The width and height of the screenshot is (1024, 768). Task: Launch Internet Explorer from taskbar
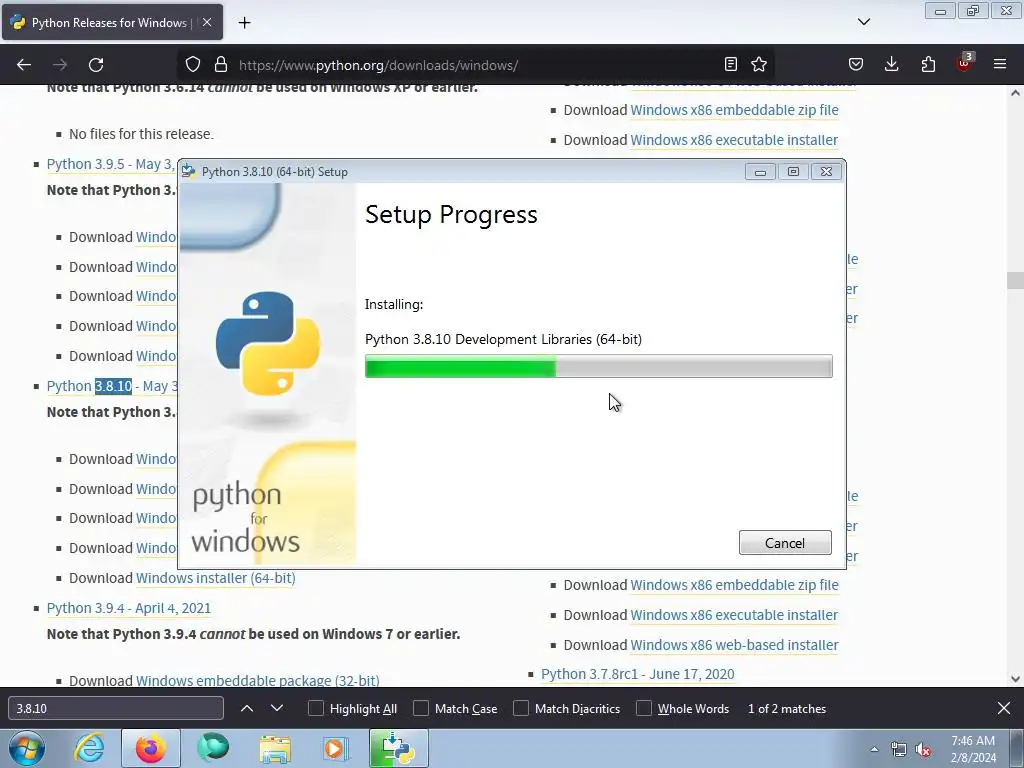[89, 748]
